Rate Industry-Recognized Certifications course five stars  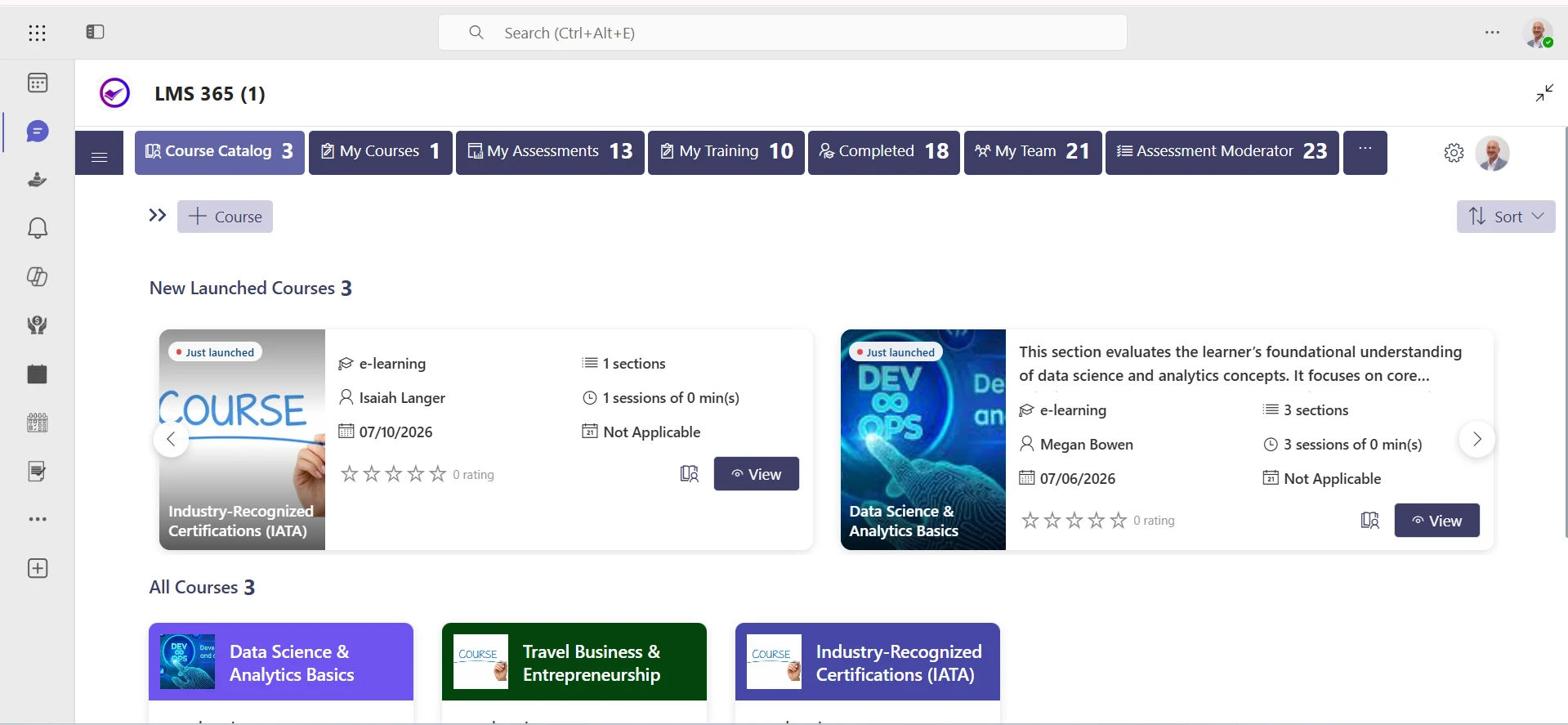[x=438, y=474]
